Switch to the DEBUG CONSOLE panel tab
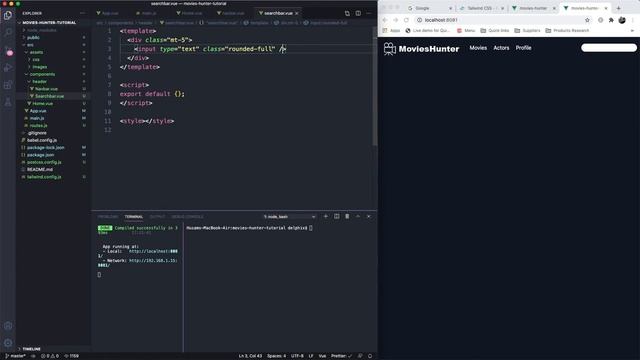This screenshot has height=360, width=640. (187, 217)
